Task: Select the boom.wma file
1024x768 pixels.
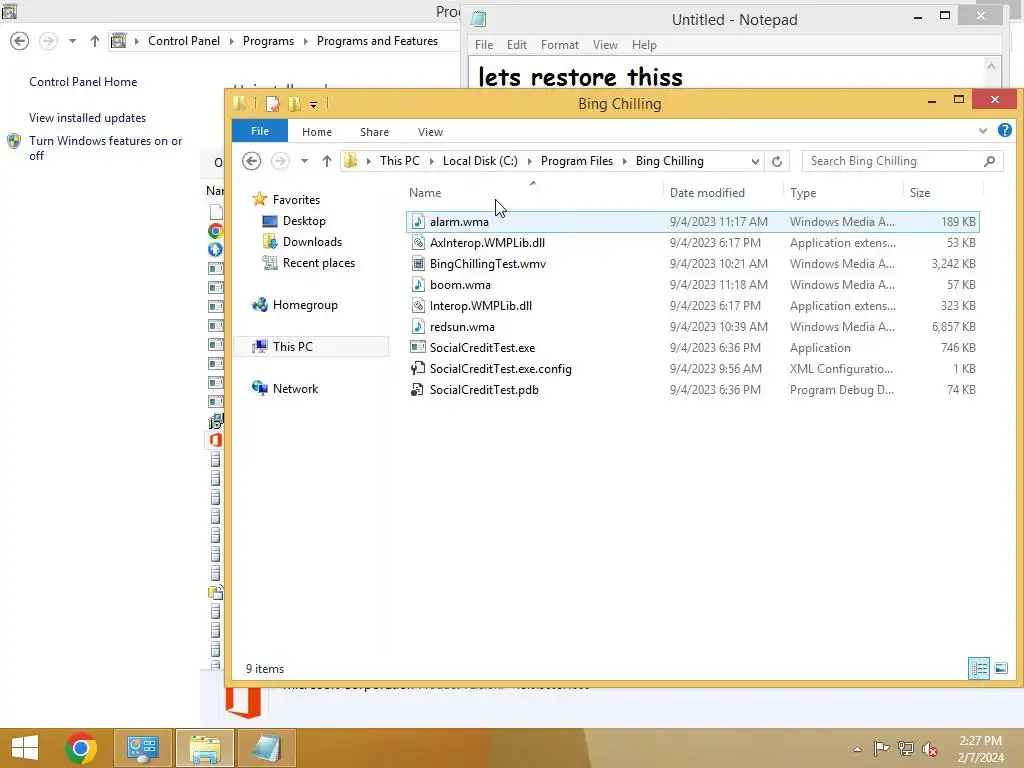Action: click(x=692, y=285)
